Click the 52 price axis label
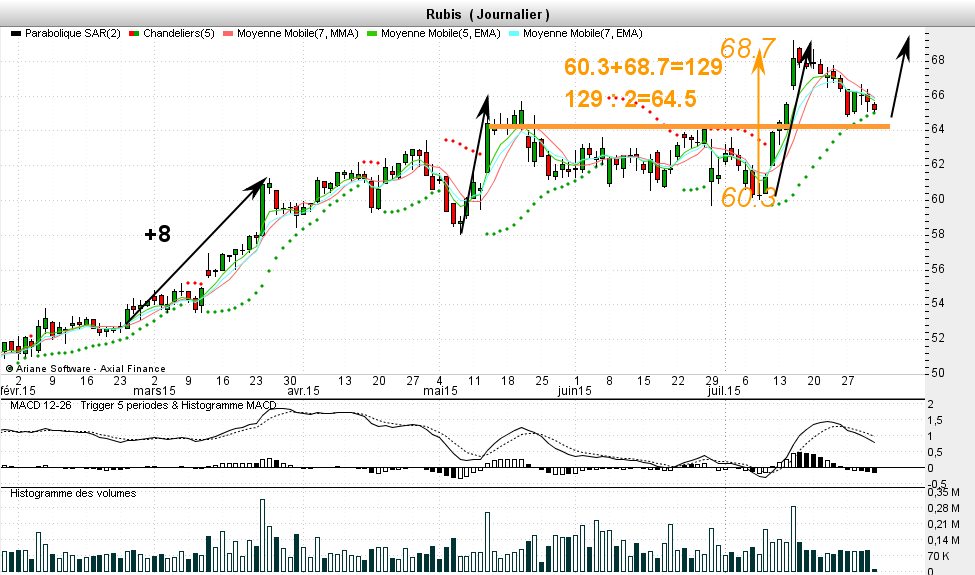Screen dimensions: 975x575 [x=938, y=338]
